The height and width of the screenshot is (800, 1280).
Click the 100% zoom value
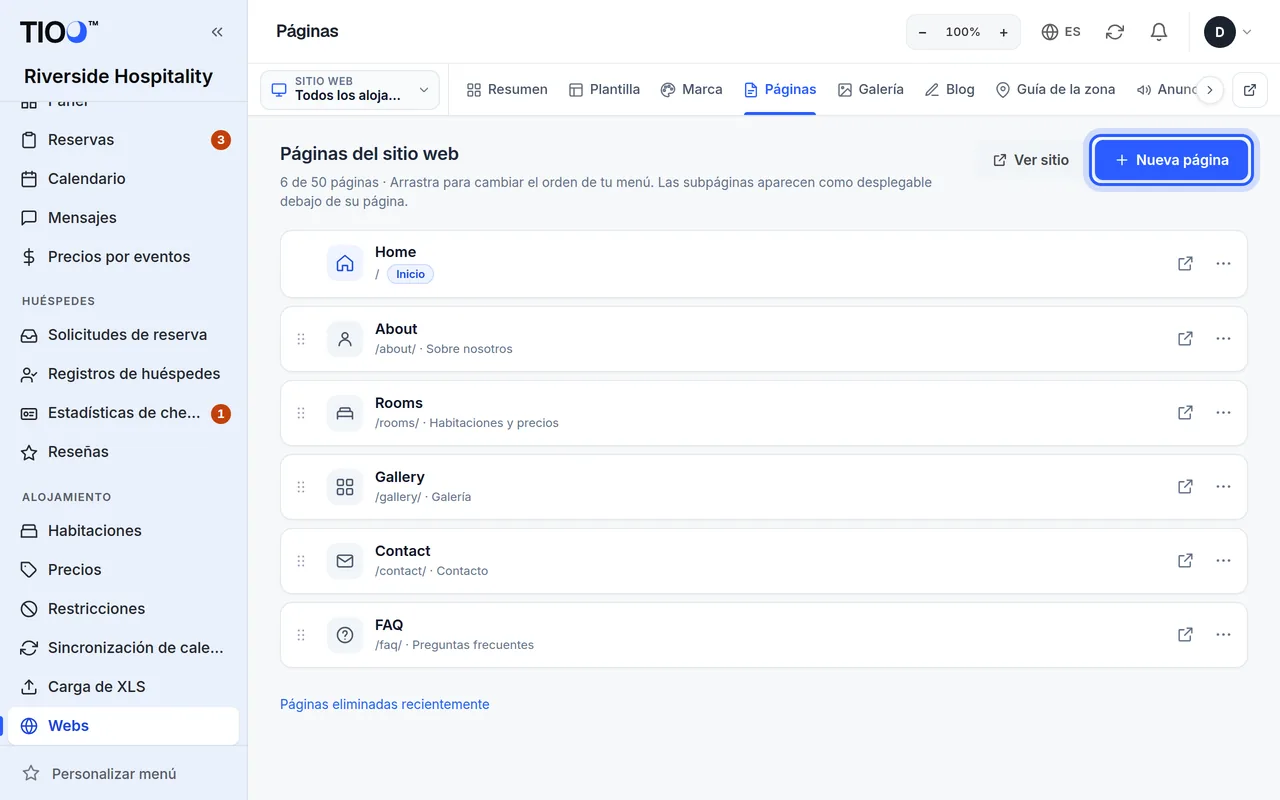coord(963,32)
